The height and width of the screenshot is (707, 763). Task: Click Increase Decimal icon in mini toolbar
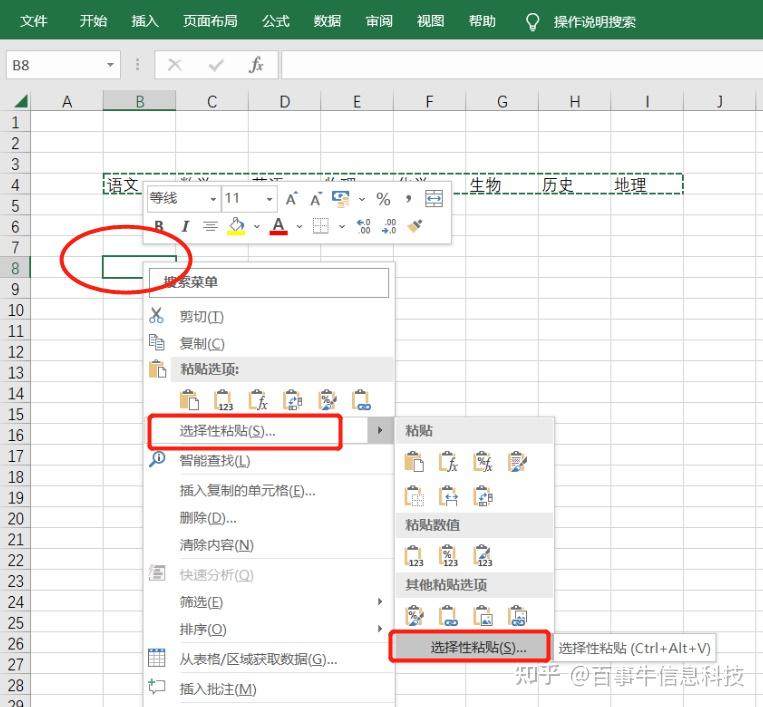pyautogui.click(x=364, y=226)
